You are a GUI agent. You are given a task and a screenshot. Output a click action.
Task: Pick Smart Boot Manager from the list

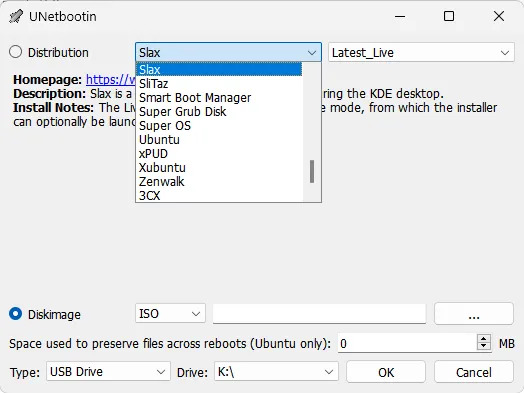[x=219, y=98]
